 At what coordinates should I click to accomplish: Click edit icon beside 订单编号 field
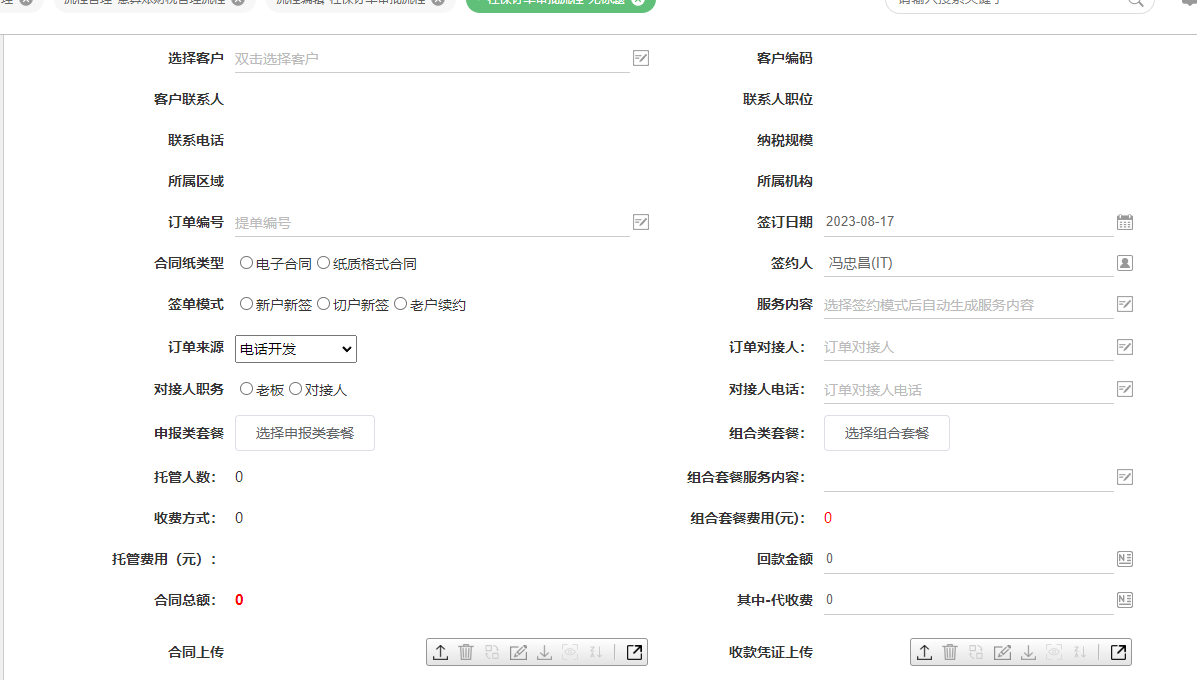coord(641,222)
